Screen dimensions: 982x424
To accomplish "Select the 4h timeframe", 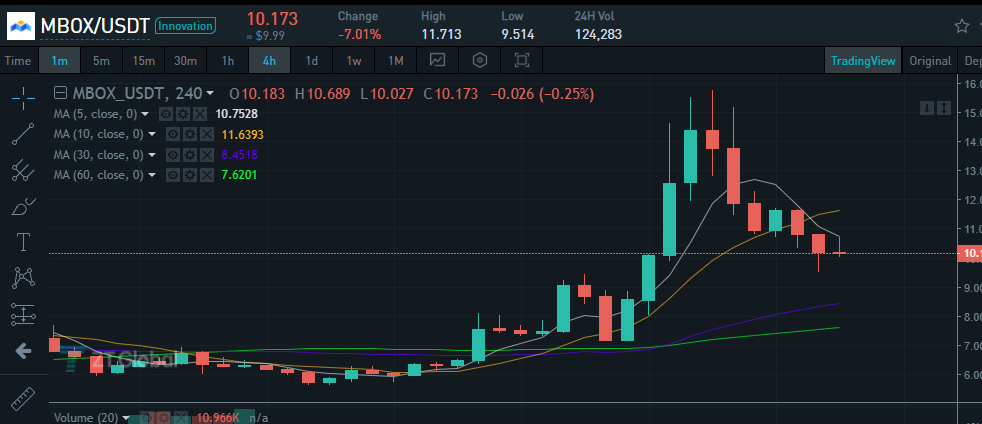I will (269, 61).
